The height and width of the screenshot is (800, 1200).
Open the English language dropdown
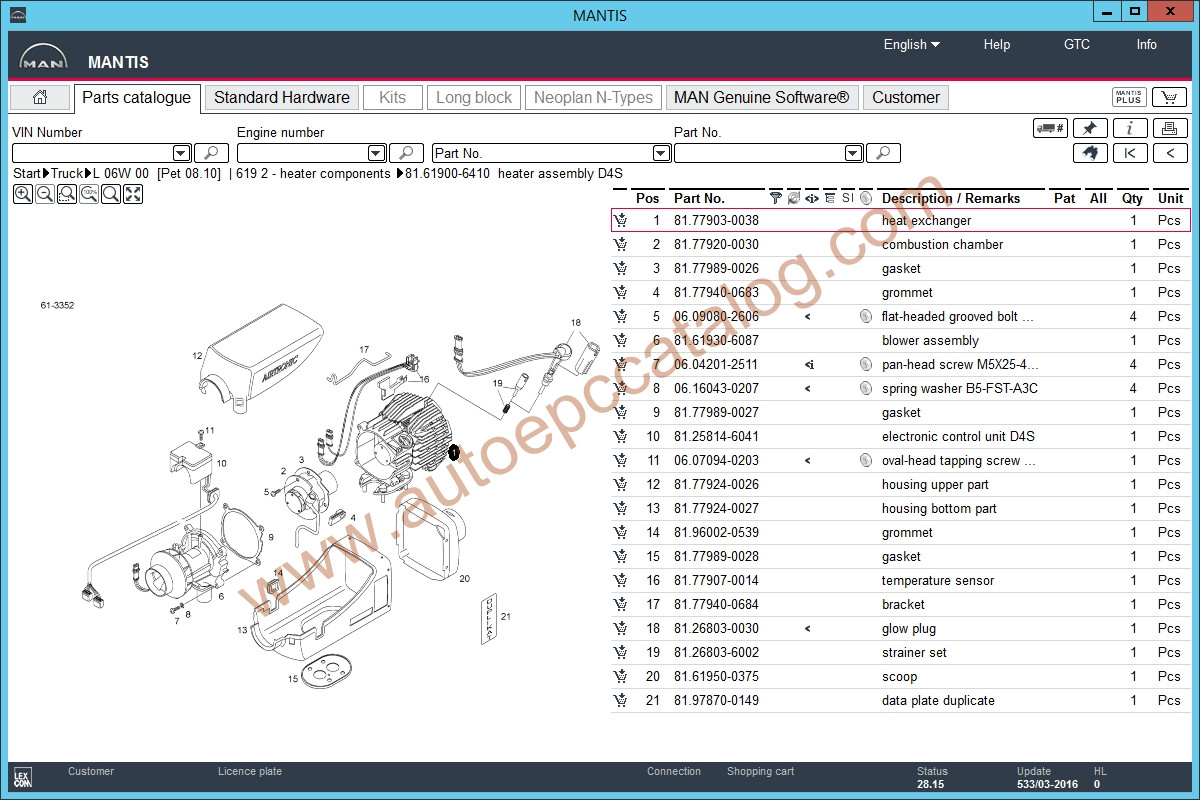click(911, 44)
